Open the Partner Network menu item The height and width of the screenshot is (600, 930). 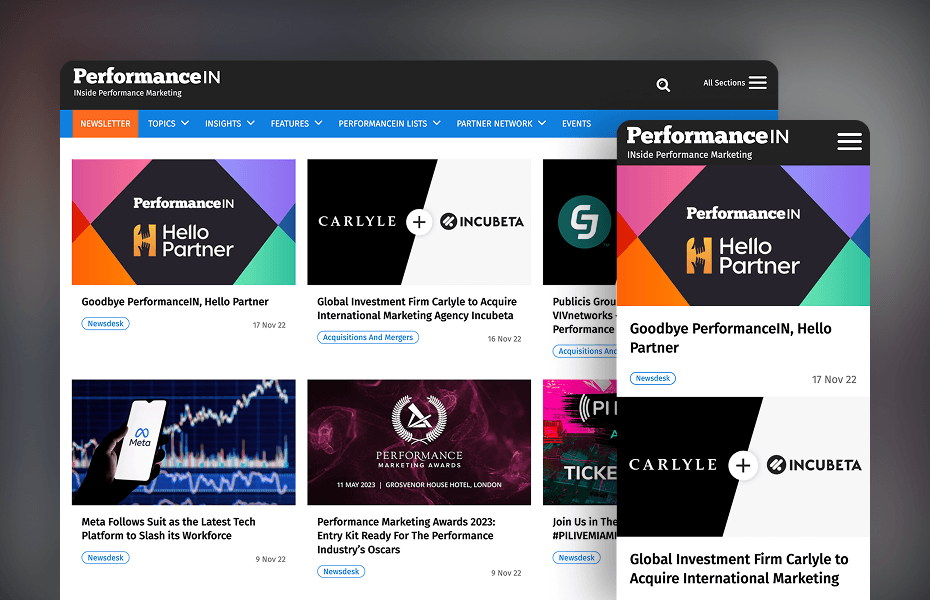point(494,123)
